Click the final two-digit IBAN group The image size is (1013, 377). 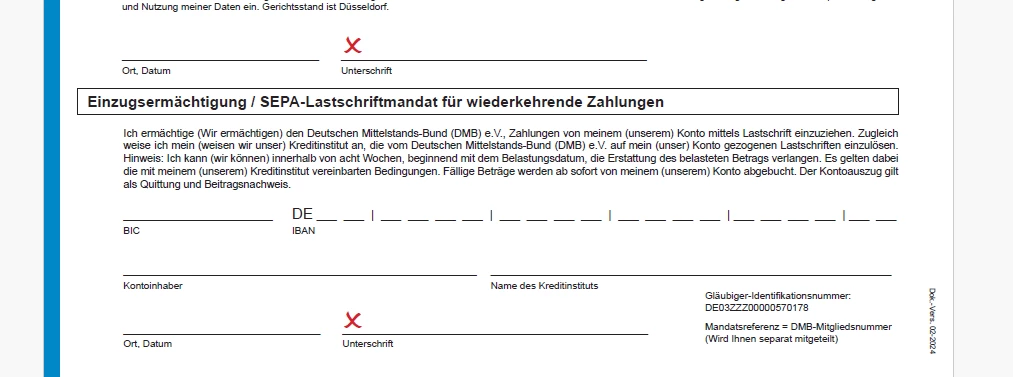click(873, 219)
